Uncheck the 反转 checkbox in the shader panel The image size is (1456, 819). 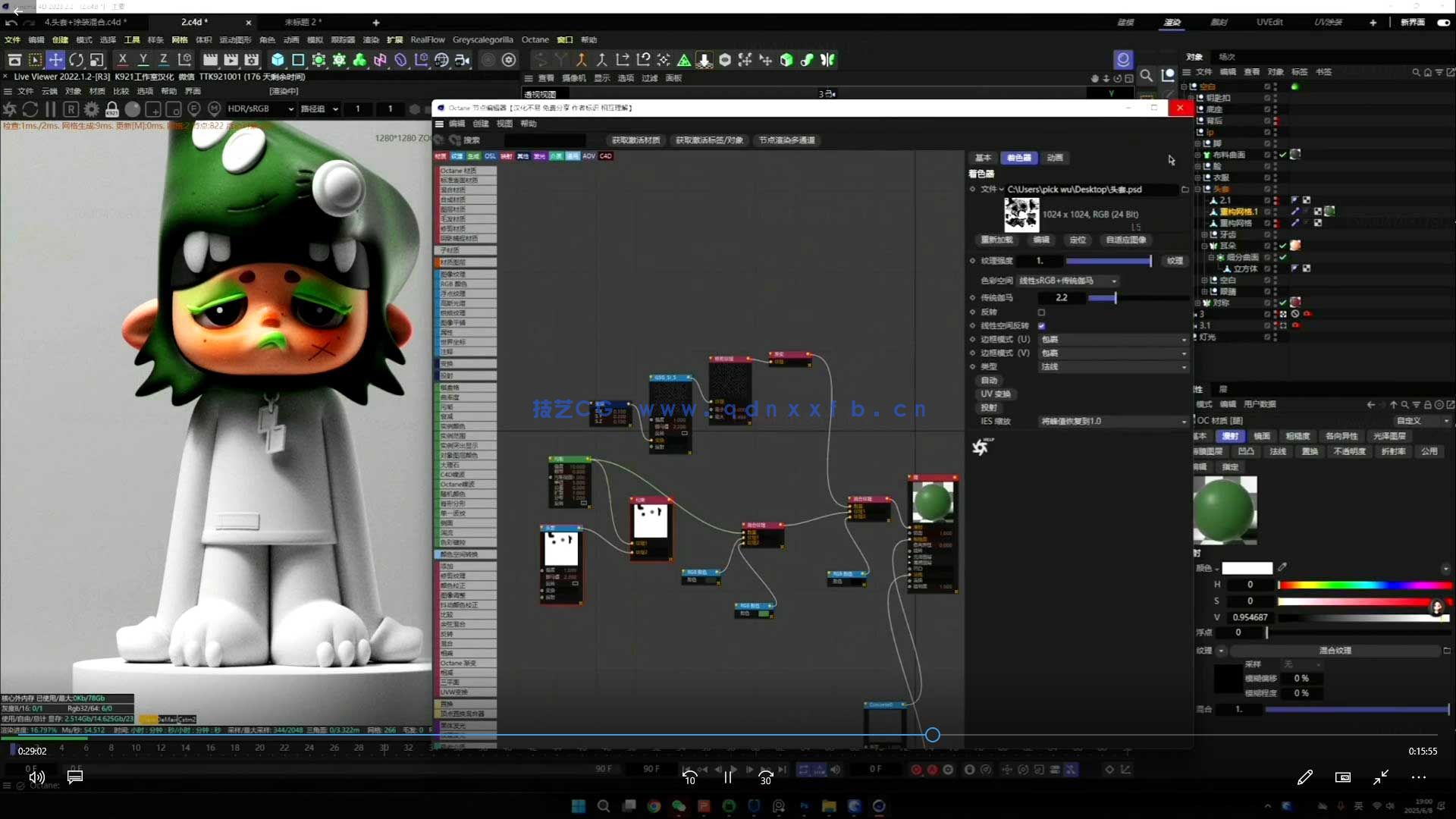1042,312
